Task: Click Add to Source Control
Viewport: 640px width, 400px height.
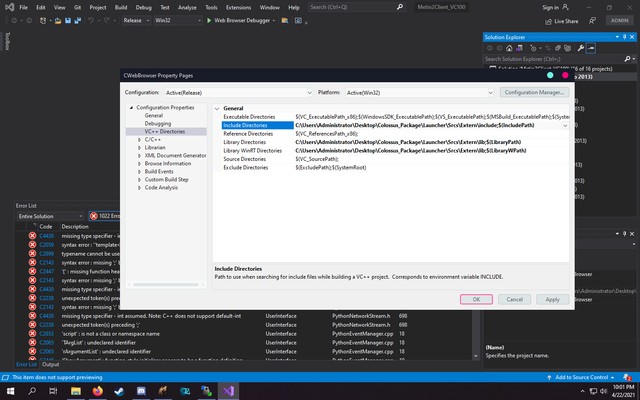Action: (581, 377)
